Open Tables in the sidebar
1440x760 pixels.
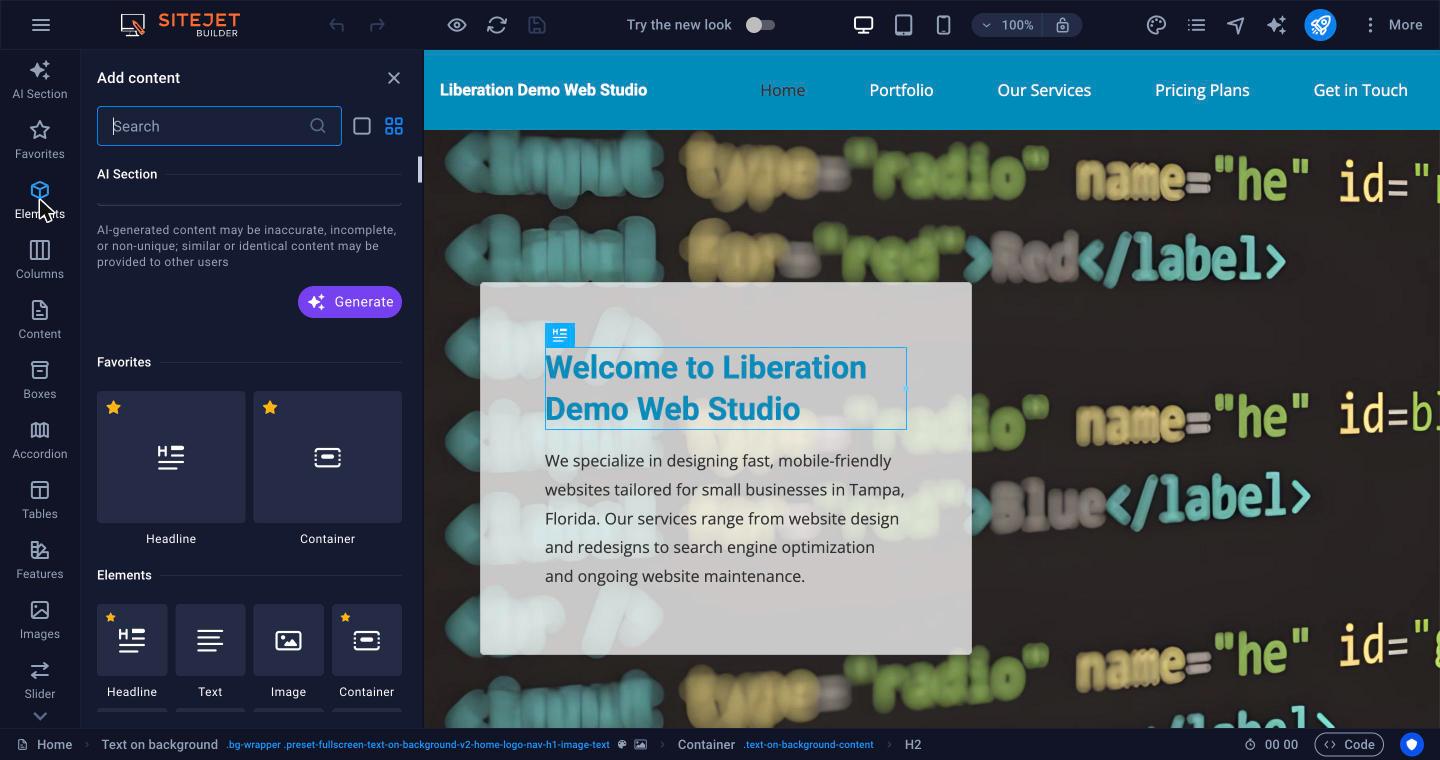[x=40, y=500]
